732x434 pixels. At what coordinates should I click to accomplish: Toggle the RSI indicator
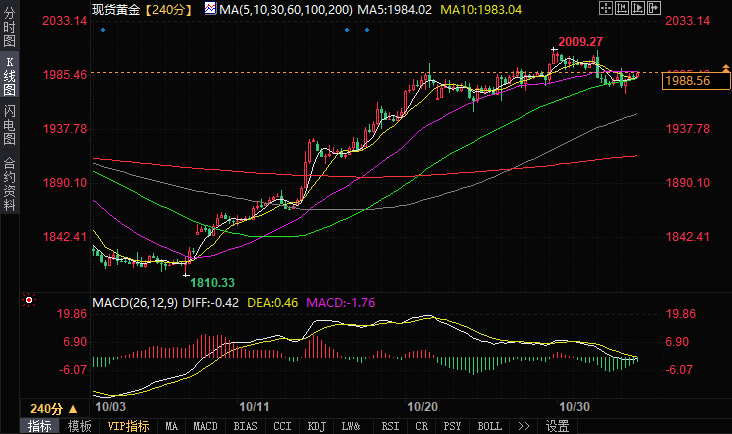click(x=389, y=426)
